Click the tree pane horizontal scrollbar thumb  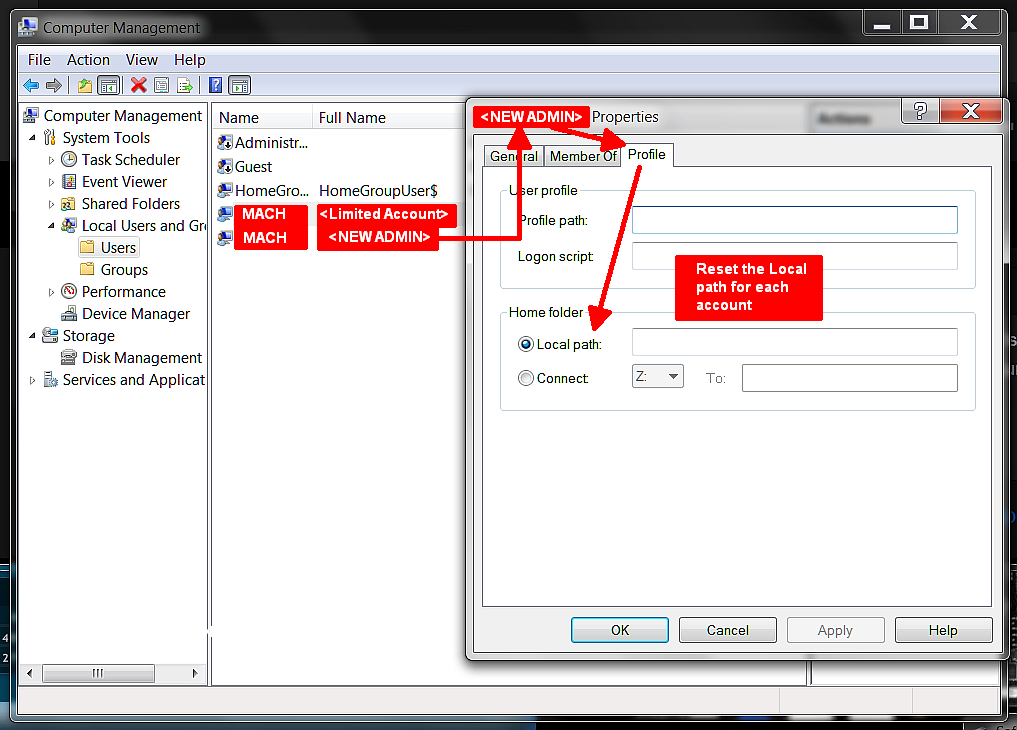98,673
